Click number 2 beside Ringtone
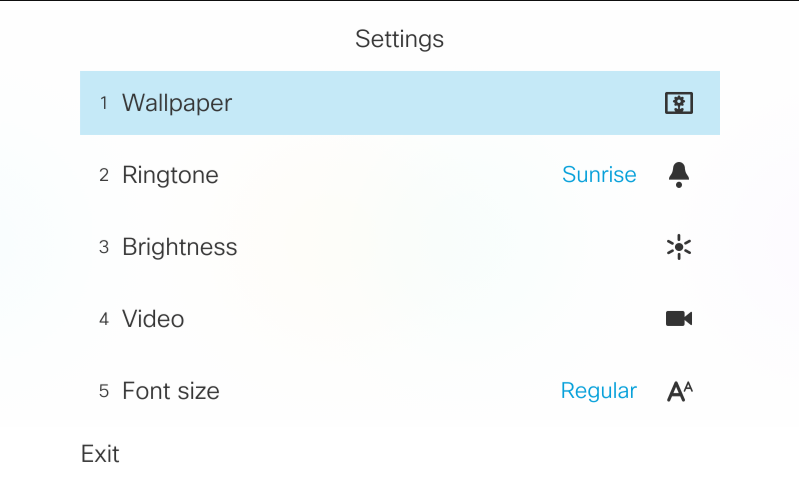799x480 pixels. (104, 175)
